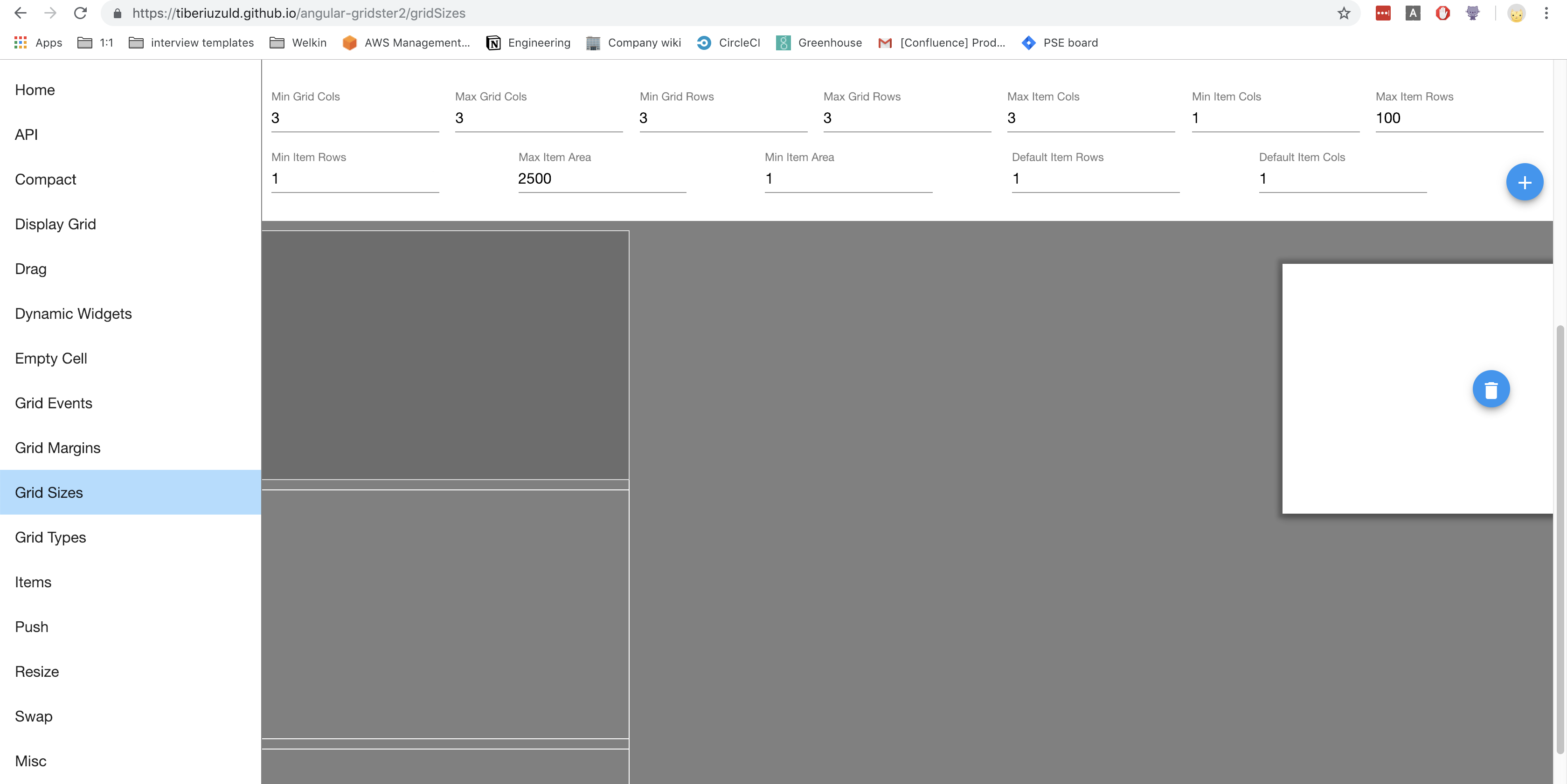Open the Apps bookmarks shortcut
The width and height of the screenshot is (1567, 784).
(38, 42)
